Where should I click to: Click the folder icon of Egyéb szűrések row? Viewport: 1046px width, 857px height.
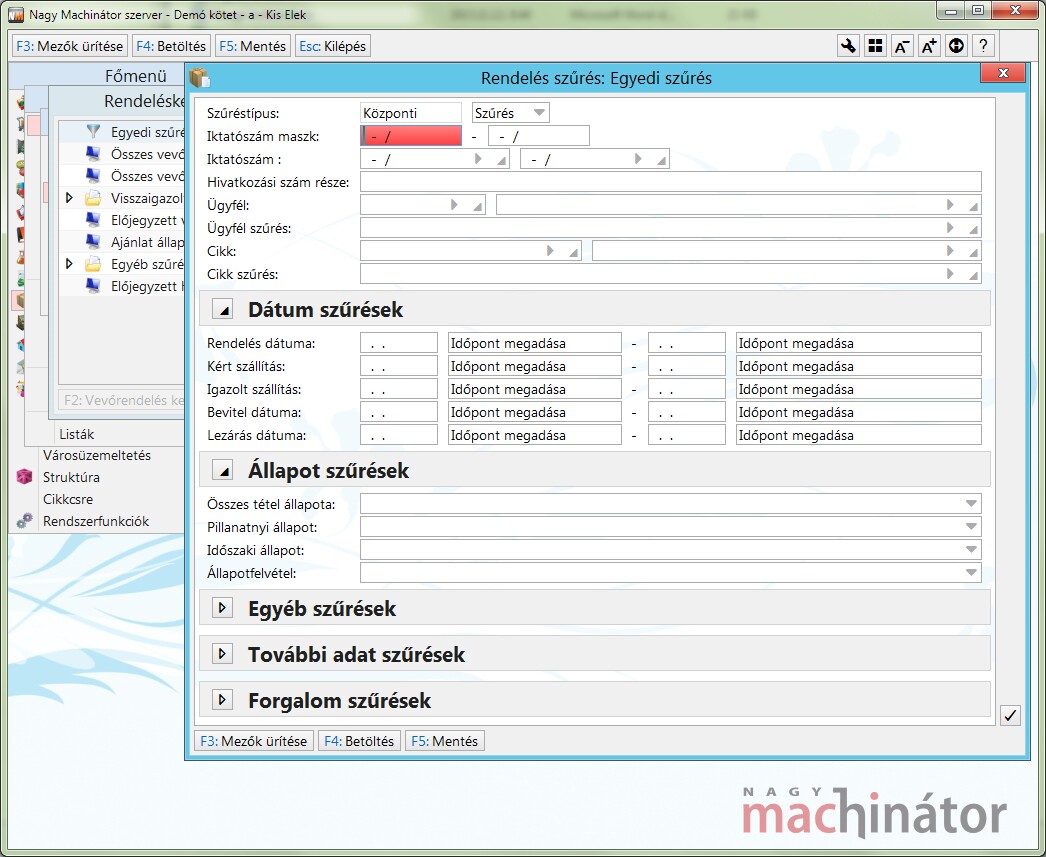pos(93,264)
